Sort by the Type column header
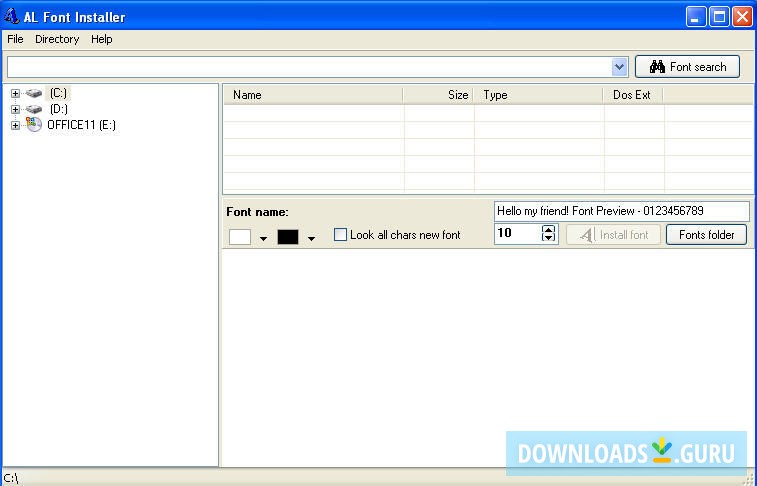 click(x=538, y=95)
